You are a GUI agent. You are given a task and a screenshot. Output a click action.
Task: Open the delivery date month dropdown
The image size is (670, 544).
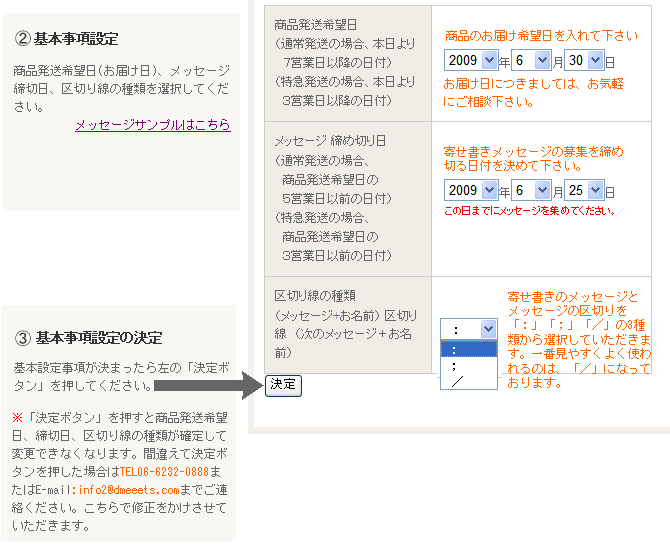(527, 60)
